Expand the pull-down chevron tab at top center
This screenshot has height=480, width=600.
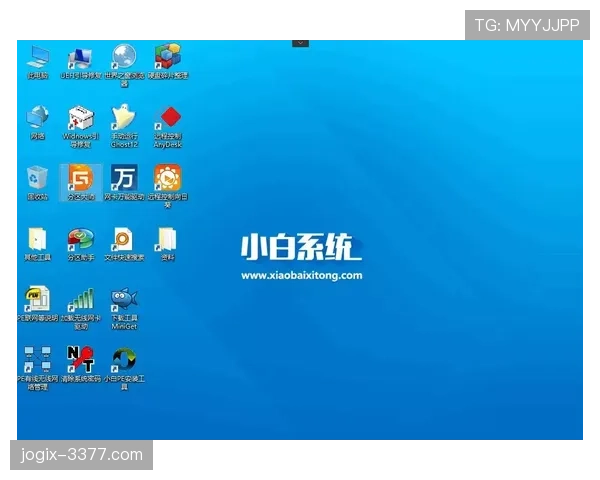point(300,43)
